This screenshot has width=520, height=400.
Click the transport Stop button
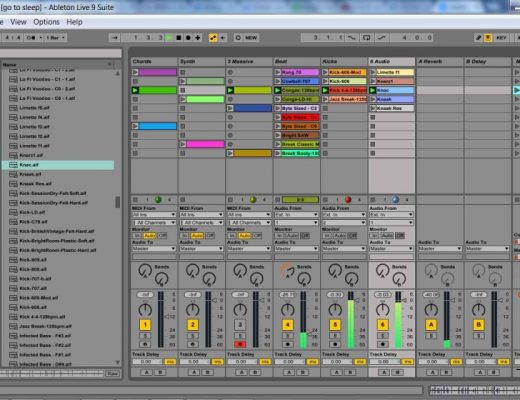coord(179,38)
